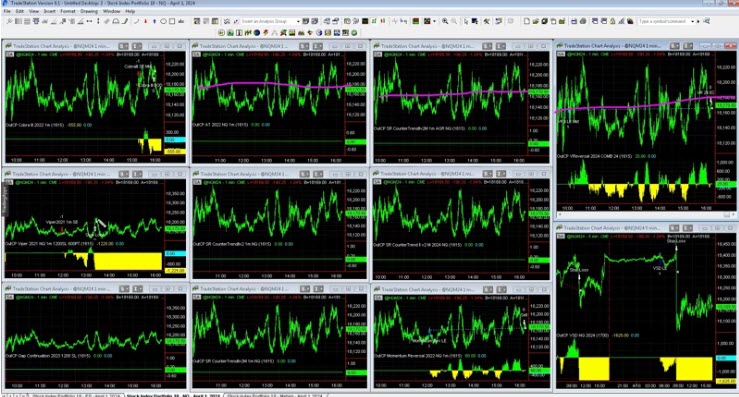This screenshot has width=739, height=397.
Task: Click the 'OutCP Viper 2021 NQ 1m' strategy label
Action: (49, 244)
